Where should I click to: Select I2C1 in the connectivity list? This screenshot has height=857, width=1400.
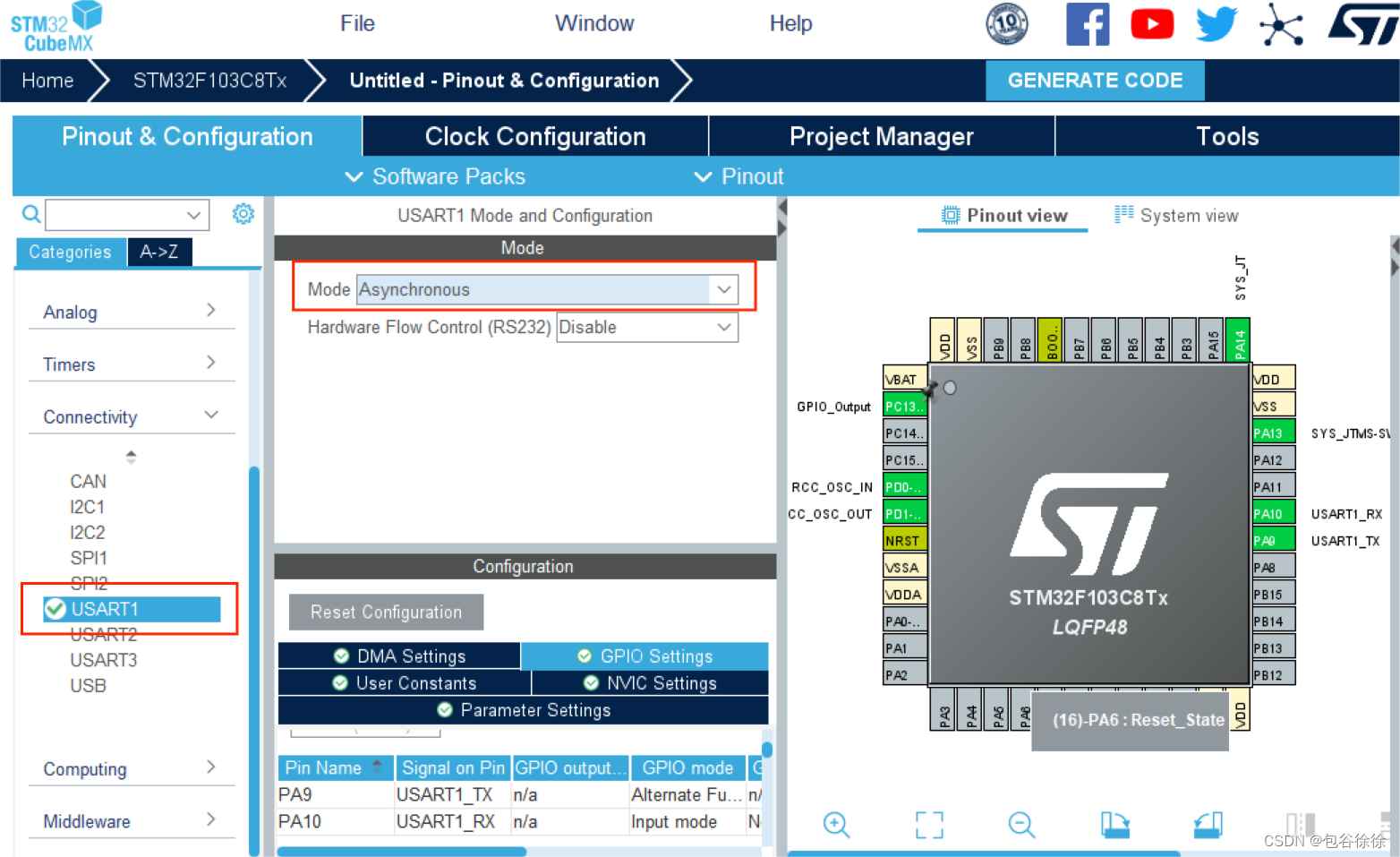pyautogui.click(x=87, y=507)
